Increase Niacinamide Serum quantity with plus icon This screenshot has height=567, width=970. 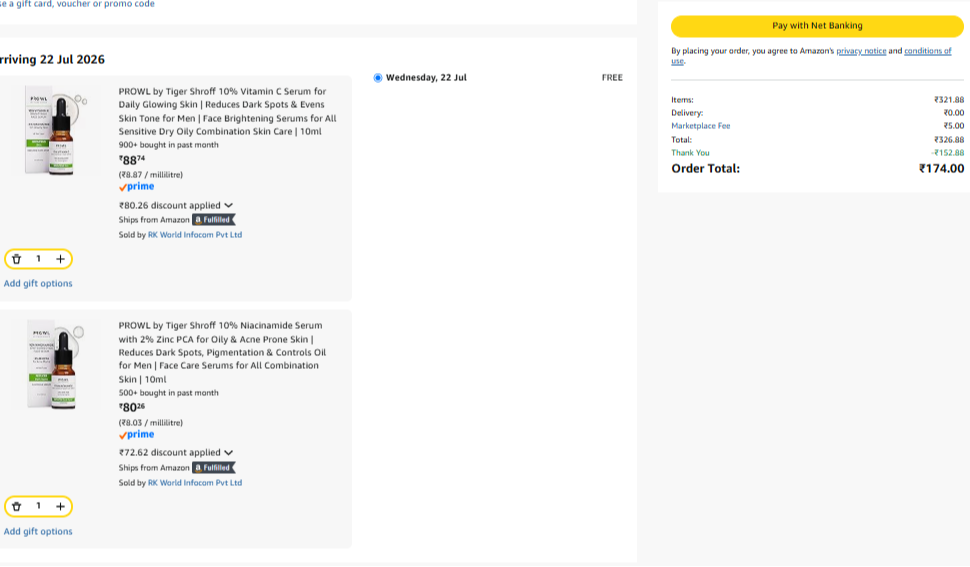click(60, 507)
